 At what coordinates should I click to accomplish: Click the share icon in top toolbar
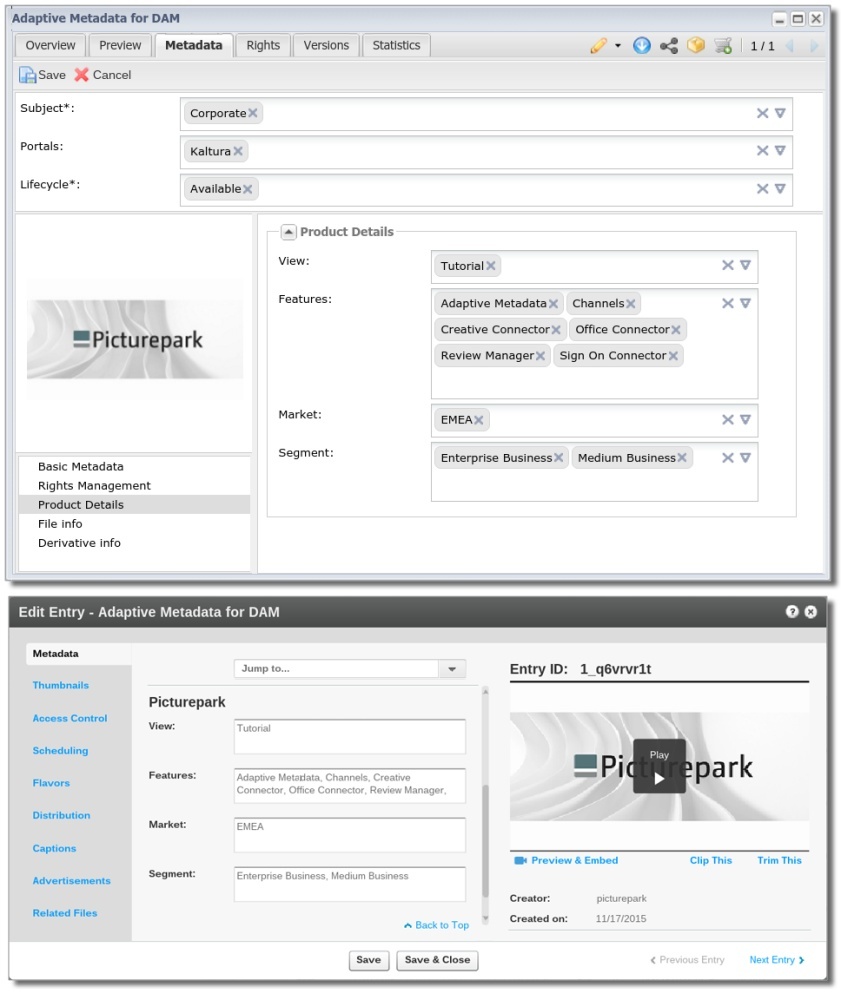(668, 46)
